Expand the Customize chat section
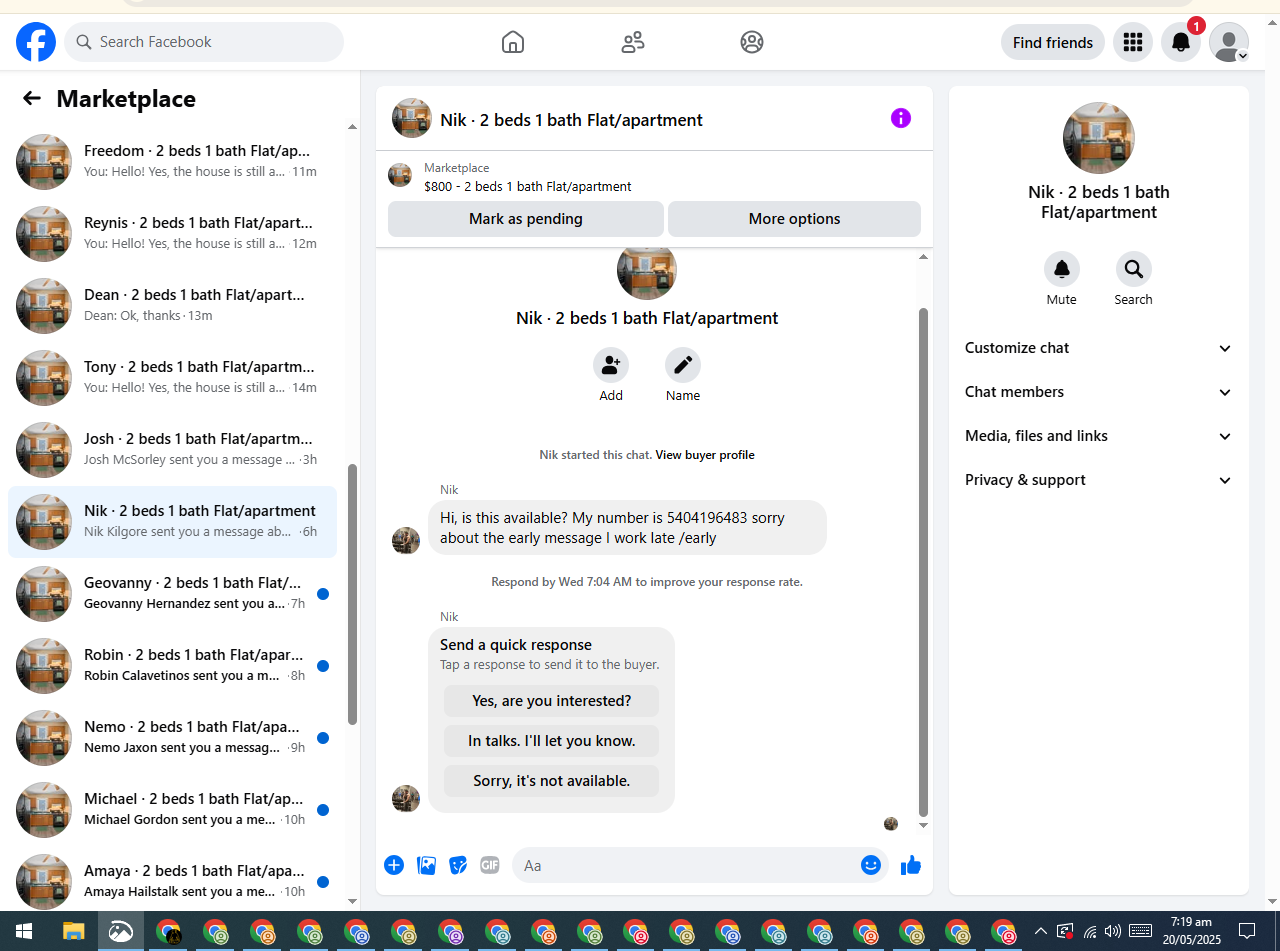This screenshot has height=951, width=1280. 1099,348
